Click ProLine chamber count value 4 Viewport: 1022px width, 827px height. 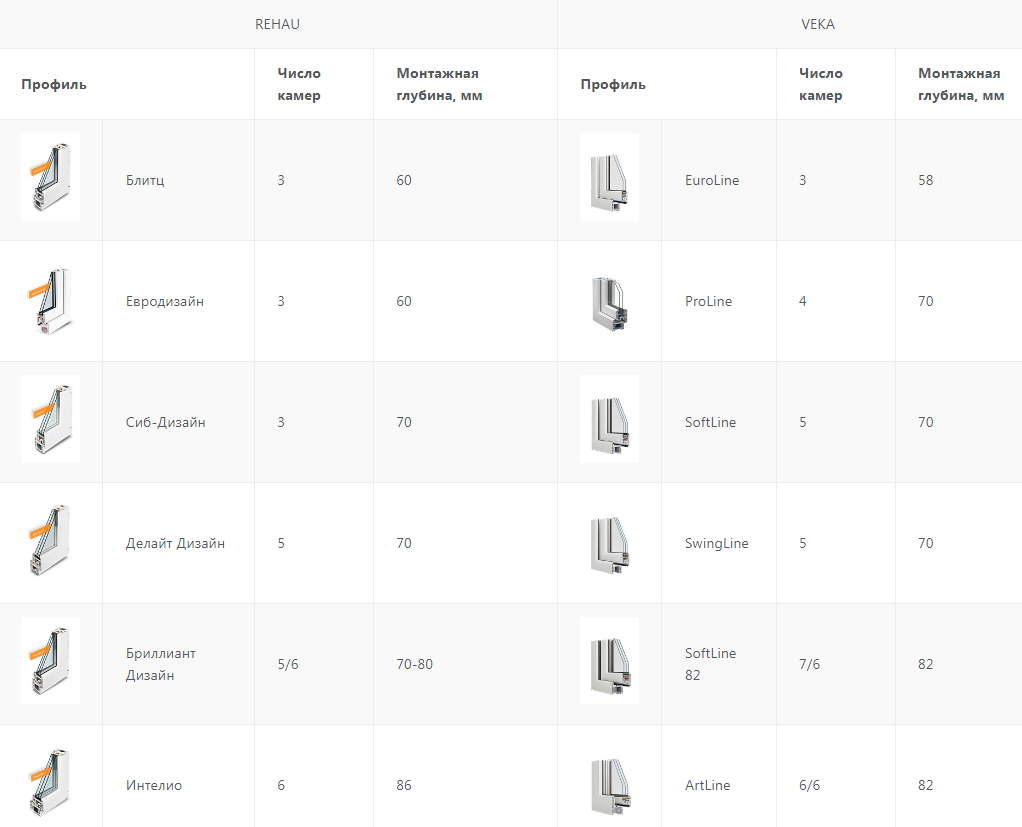[x=802, y=301]
